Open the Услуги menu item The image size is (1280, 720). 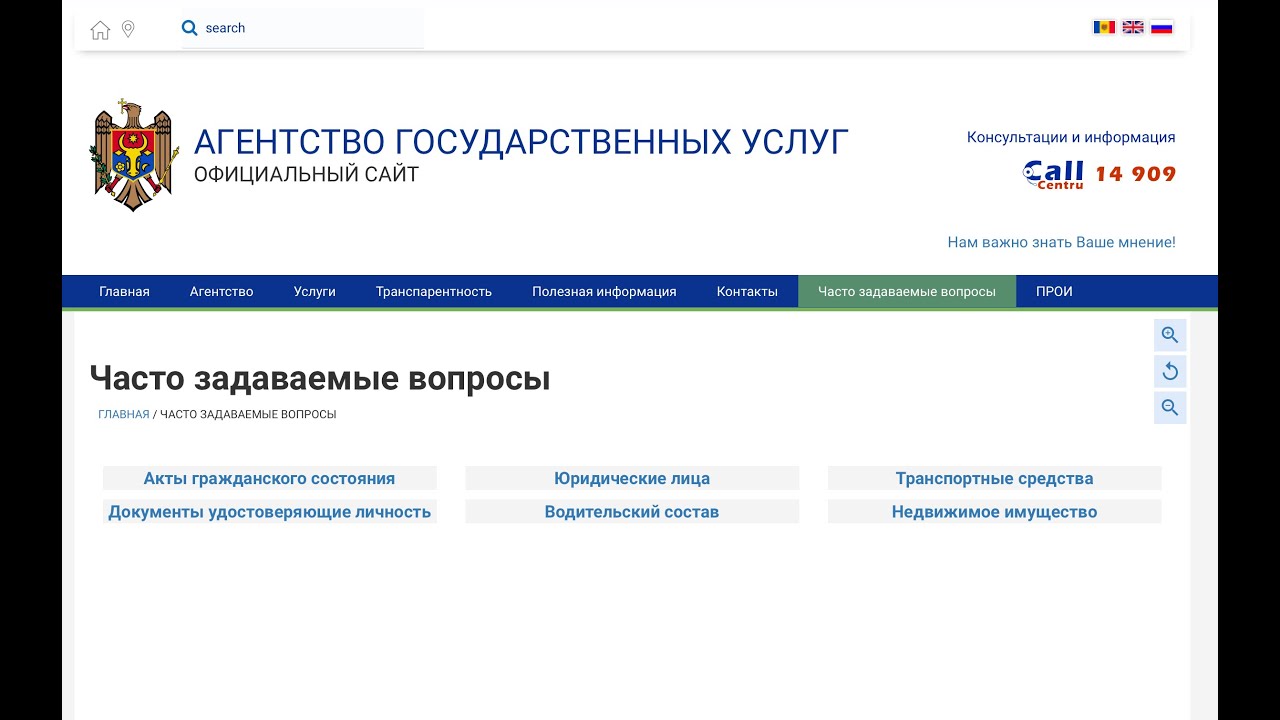[315, 292]
